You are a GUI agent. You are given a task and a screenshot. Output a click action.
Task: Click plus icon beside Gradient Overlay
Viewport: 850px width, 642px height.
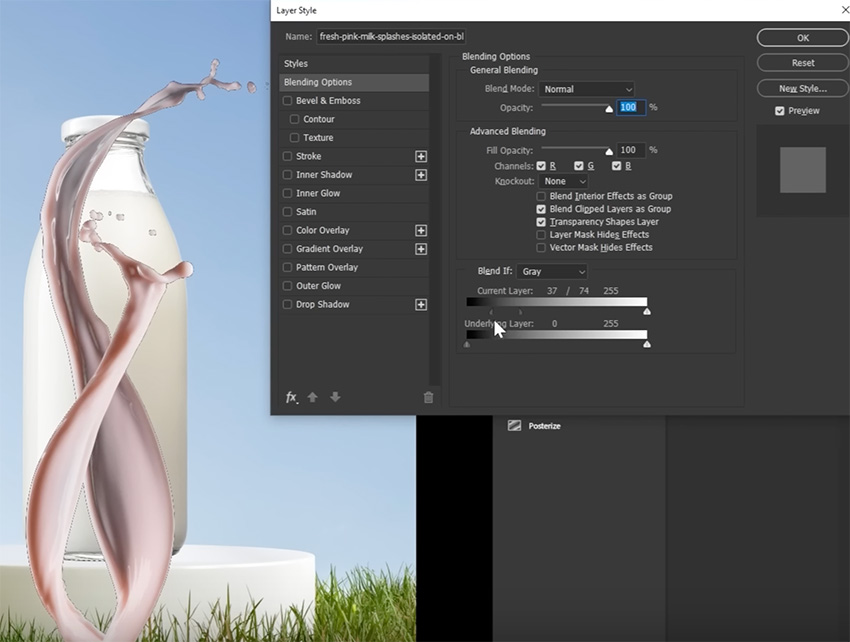[421, 249]
